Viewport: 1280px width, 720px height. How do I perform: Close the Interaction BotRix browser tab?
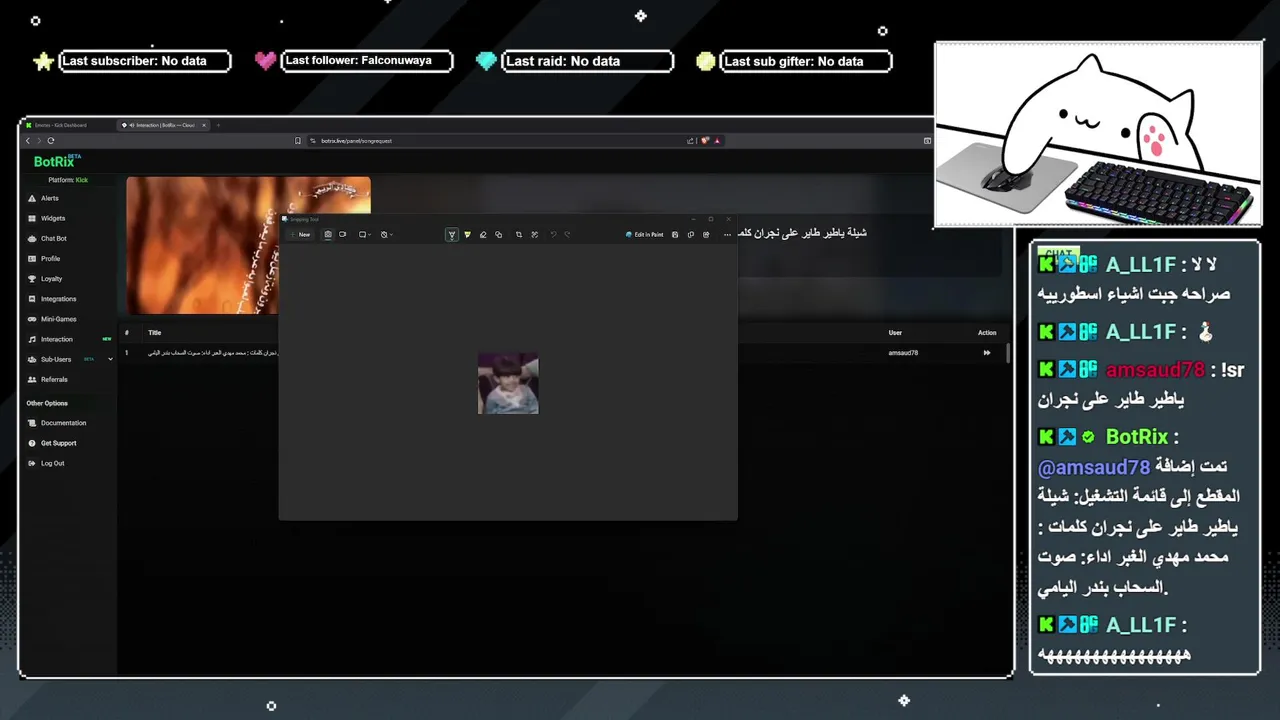204,125
